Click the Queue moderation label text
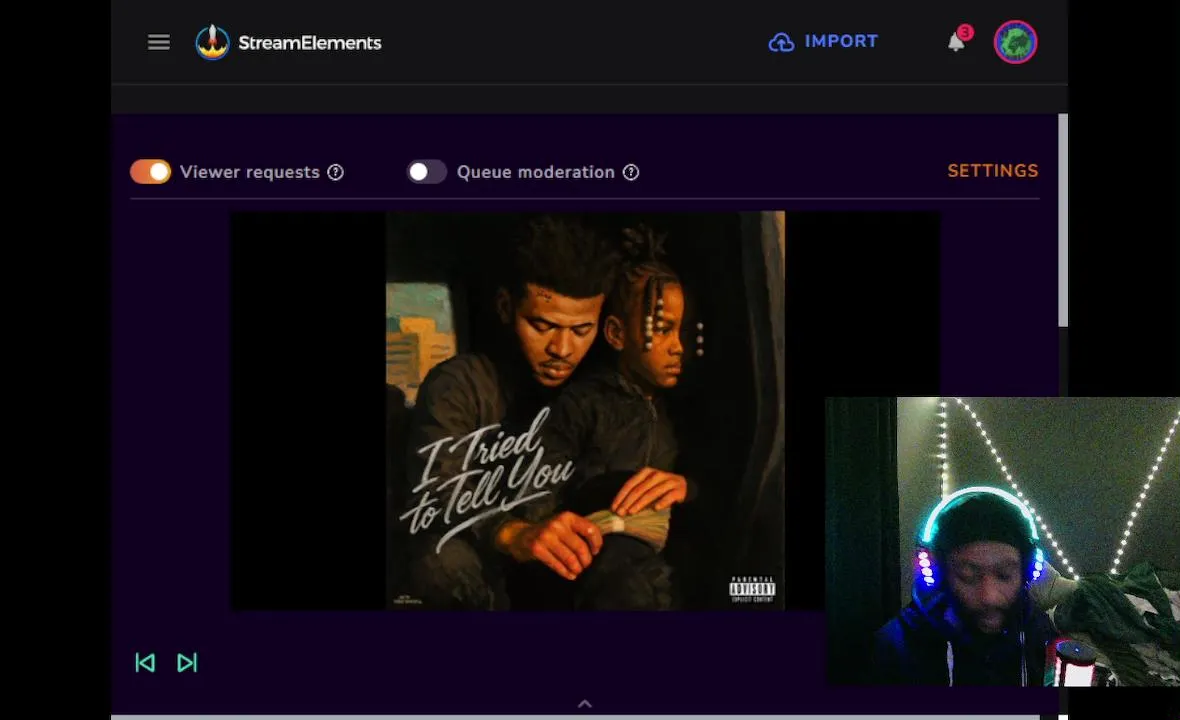This screenshot has width=1180, height=720. click(x=536, y=172)
